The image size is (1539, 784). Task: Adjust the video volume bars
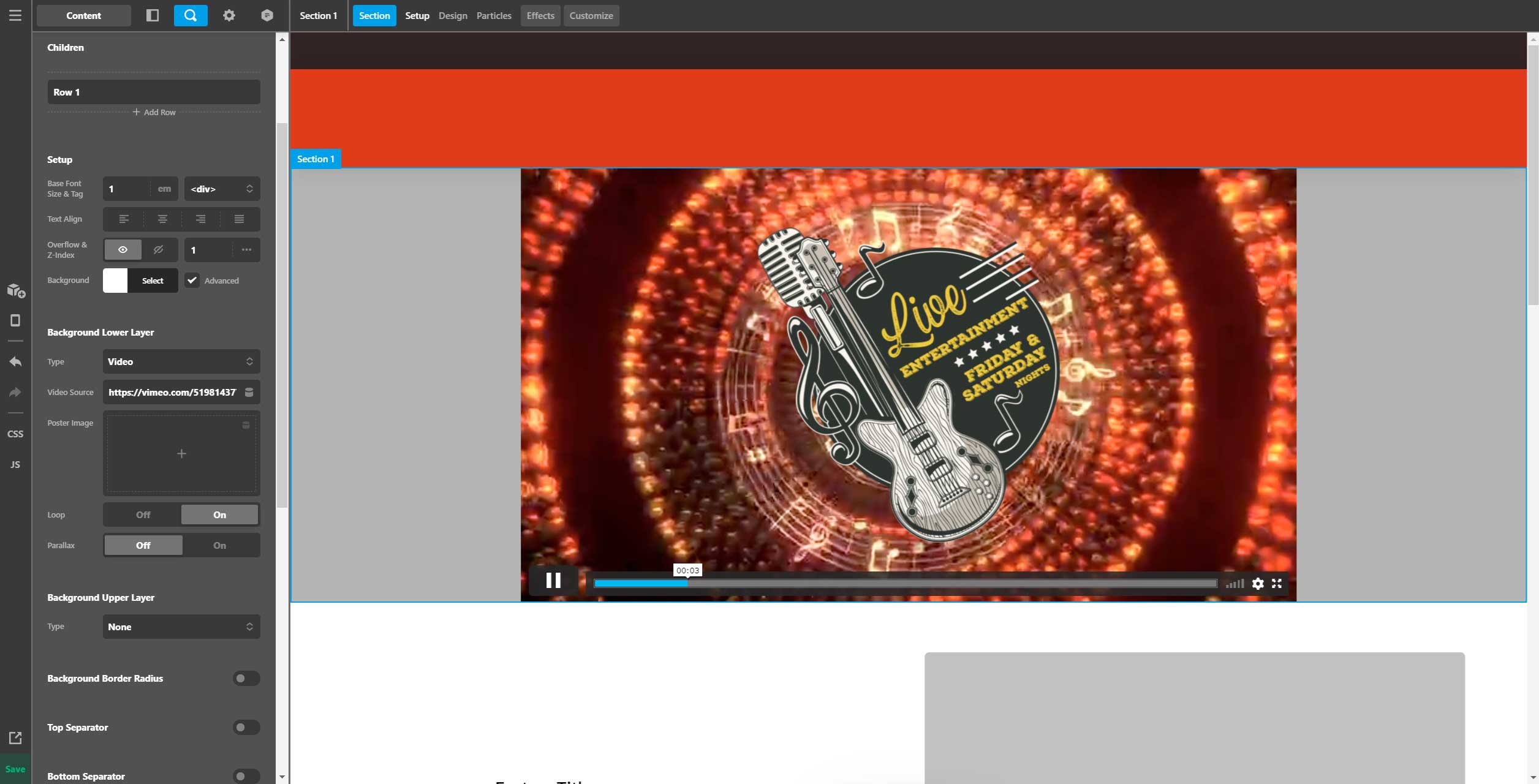tap(1235, 584)
